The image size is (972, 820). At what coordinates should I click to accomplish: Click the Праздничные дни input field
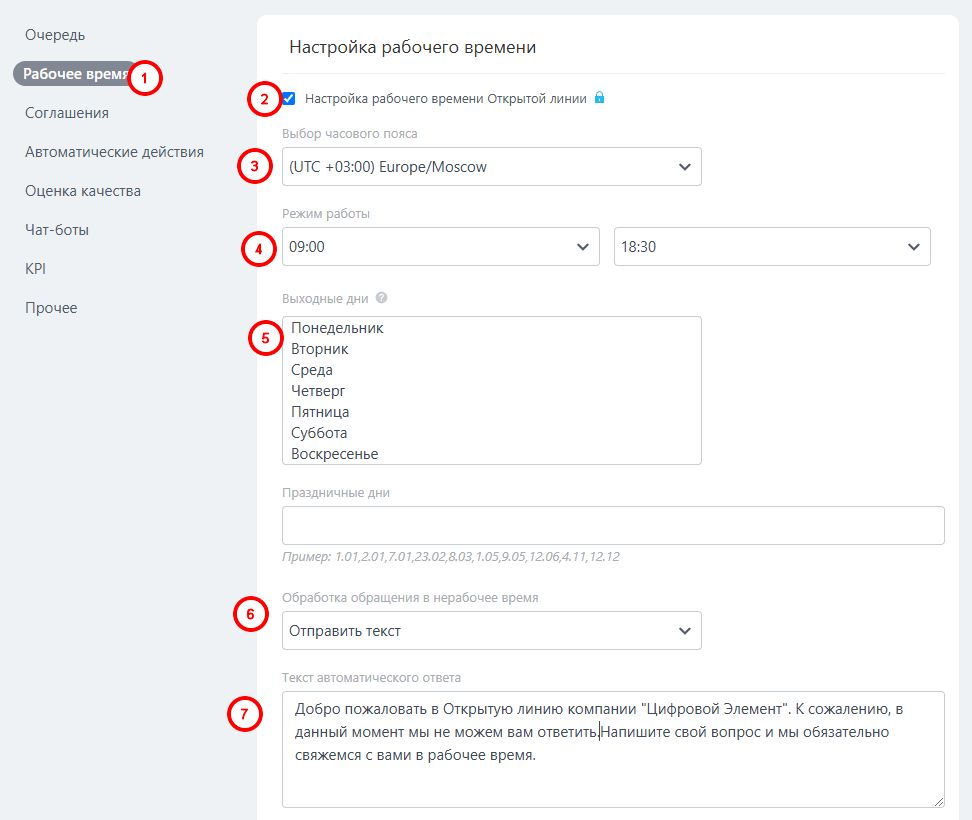pyautogui.click(x=613, y=526)
